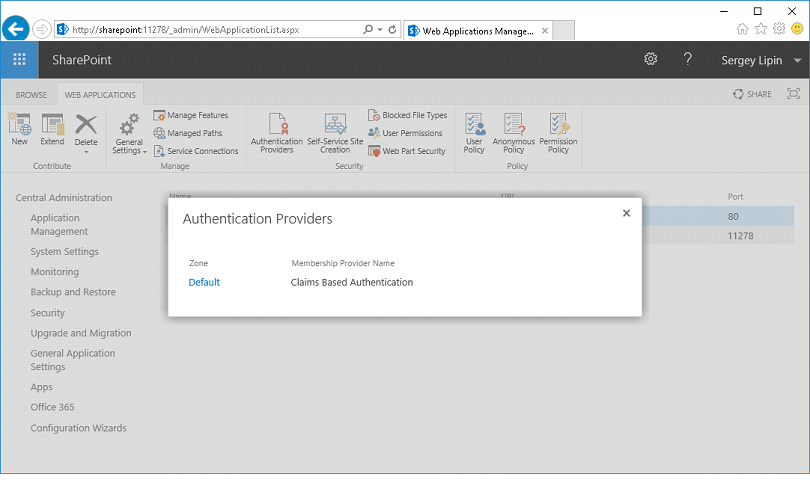
Task: Expand the General Settings dropdown
Action: (128, 151)
